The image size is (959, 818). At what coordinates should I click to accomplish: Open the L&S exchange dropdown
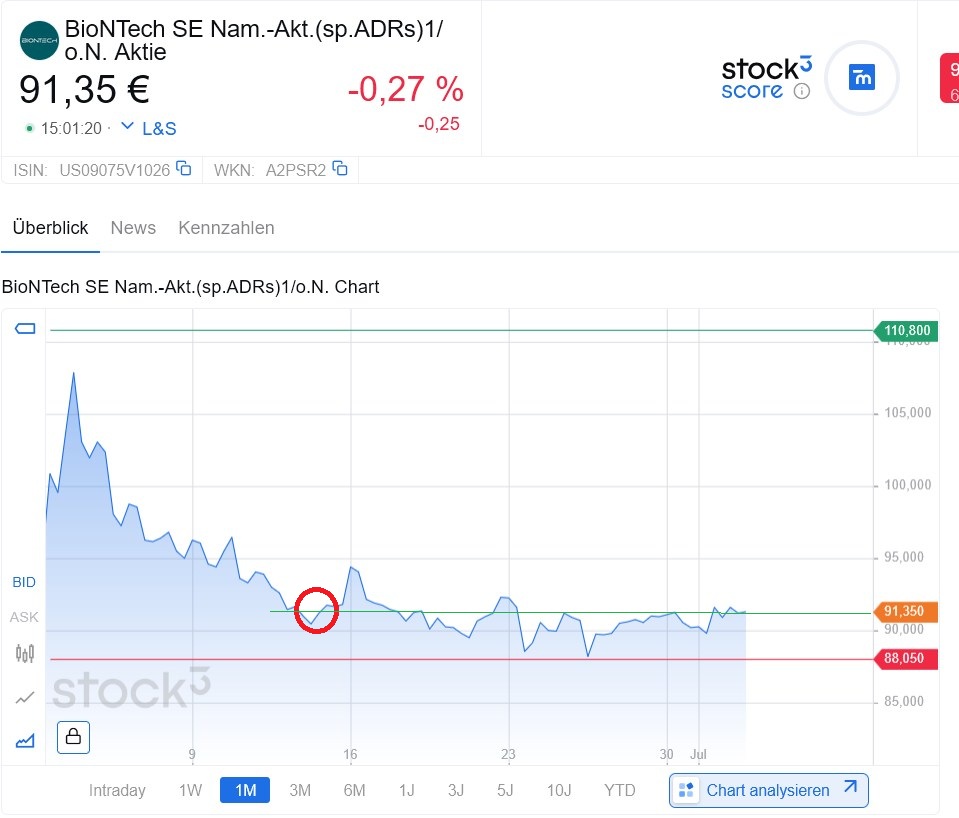[x=148, y=128]
